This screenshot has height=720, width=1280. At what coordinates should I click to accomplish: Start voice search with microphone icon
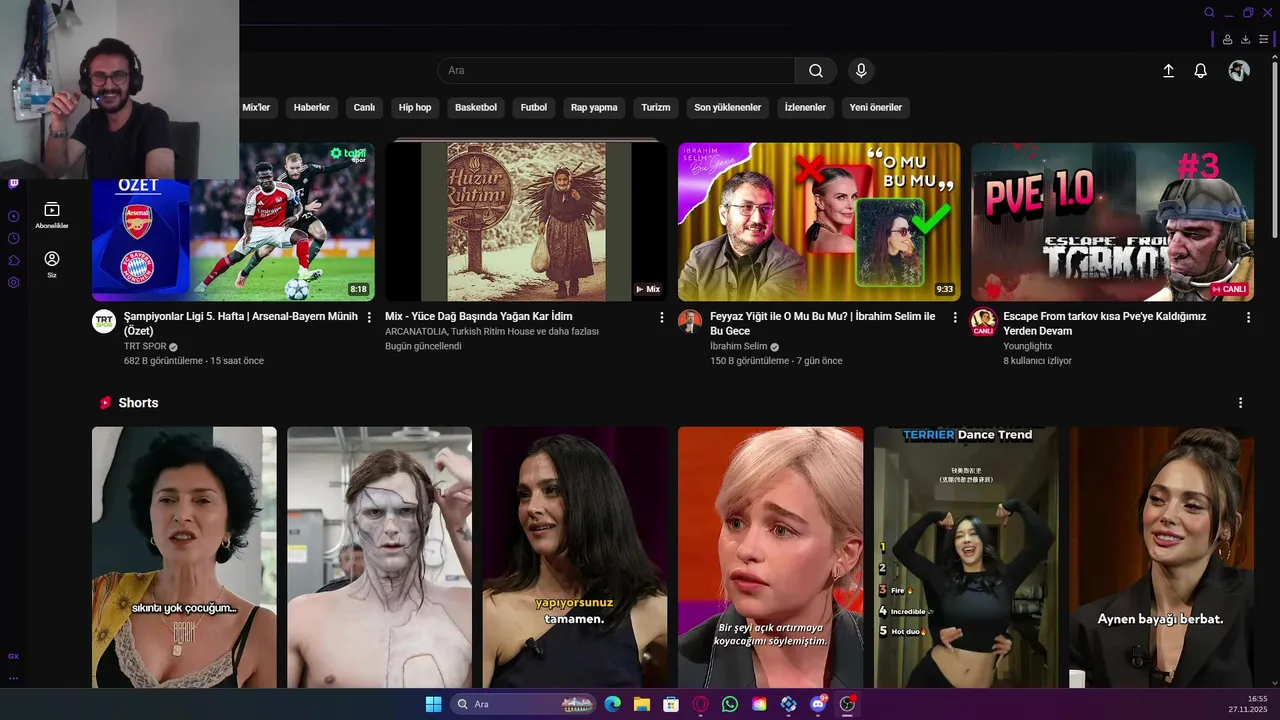(861, 70)
